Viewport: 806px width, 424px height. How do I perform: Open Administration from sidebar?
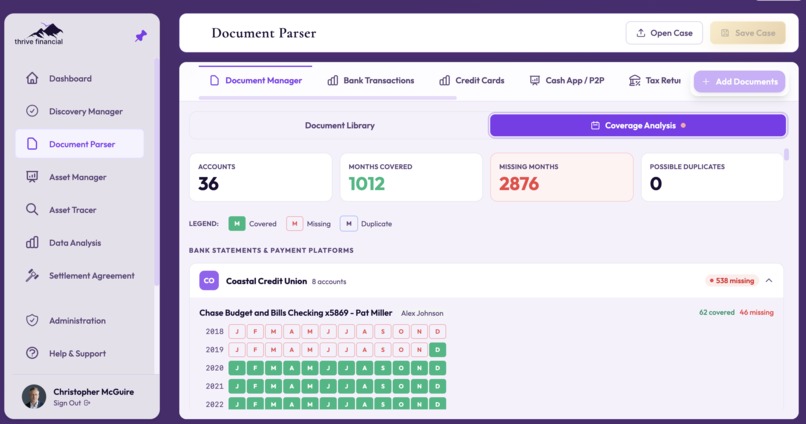point(80,320)
